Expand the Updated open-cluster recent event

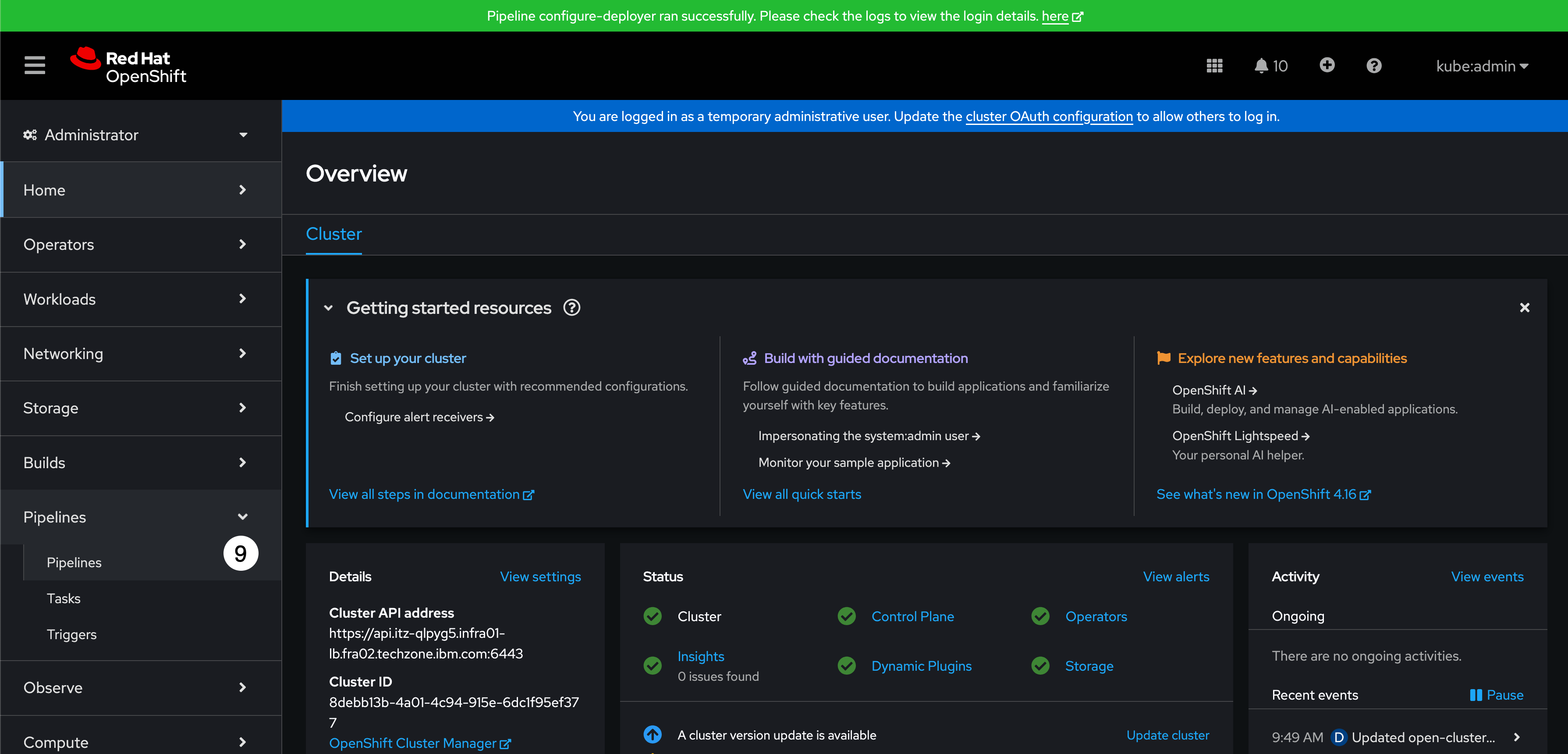click(1517, 737)
